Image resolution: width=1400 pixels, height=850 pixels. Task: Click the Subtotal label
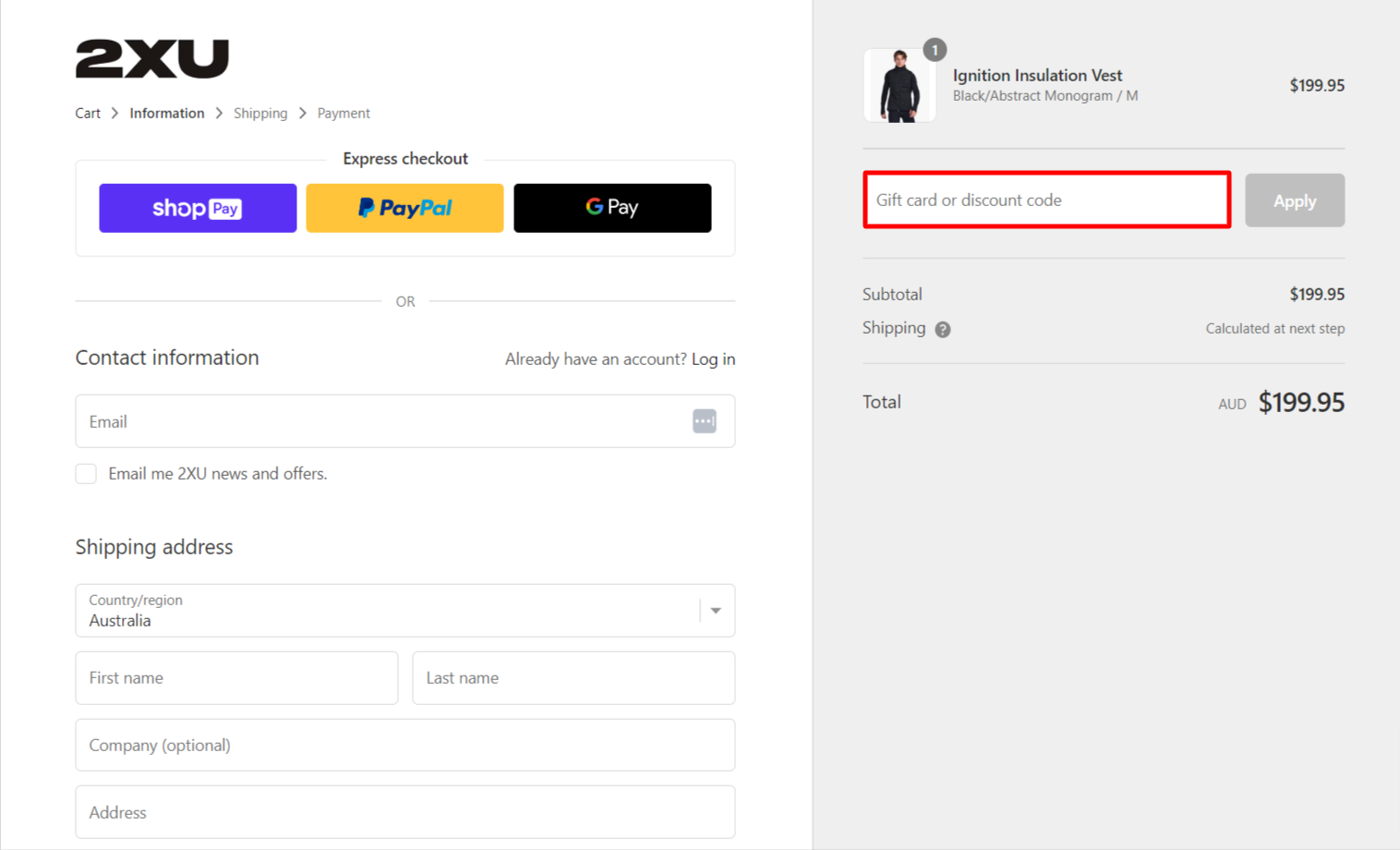892,295
